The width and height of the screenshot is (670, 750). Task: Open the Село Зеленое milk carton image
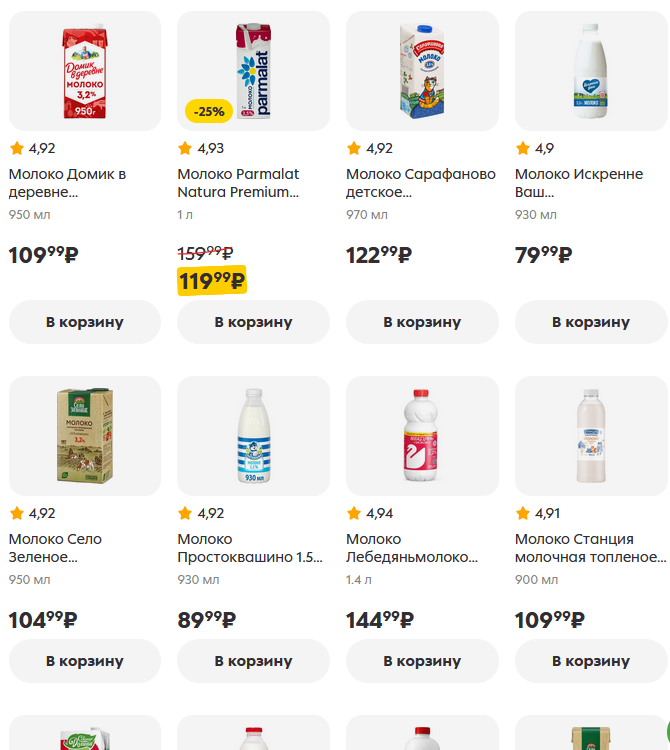point(85,436)
